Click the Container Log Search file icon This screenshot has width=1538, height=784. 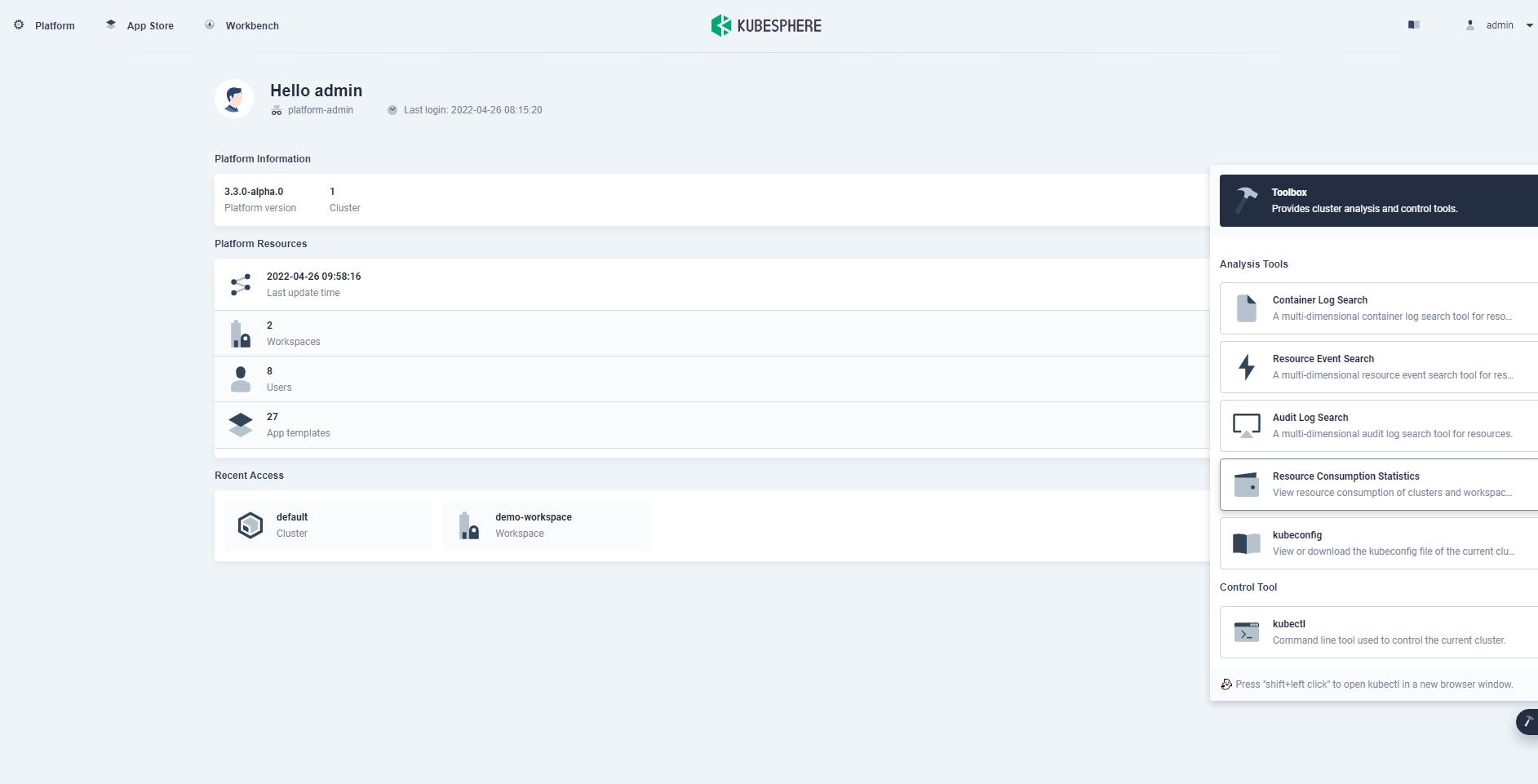tap(1247, 308)
